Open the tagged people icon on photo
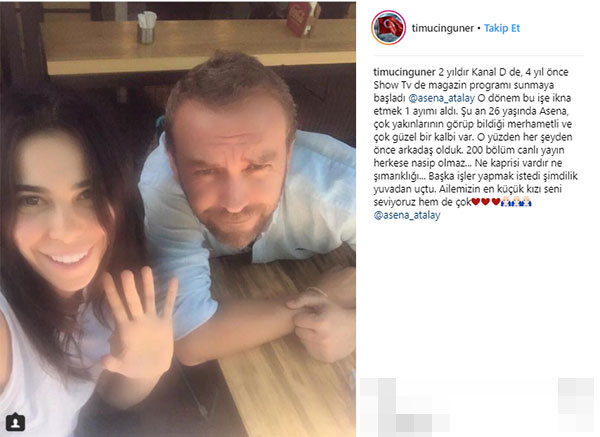This screenshot has height=437, width=600. pyautogui.click(x=15, y=422)
